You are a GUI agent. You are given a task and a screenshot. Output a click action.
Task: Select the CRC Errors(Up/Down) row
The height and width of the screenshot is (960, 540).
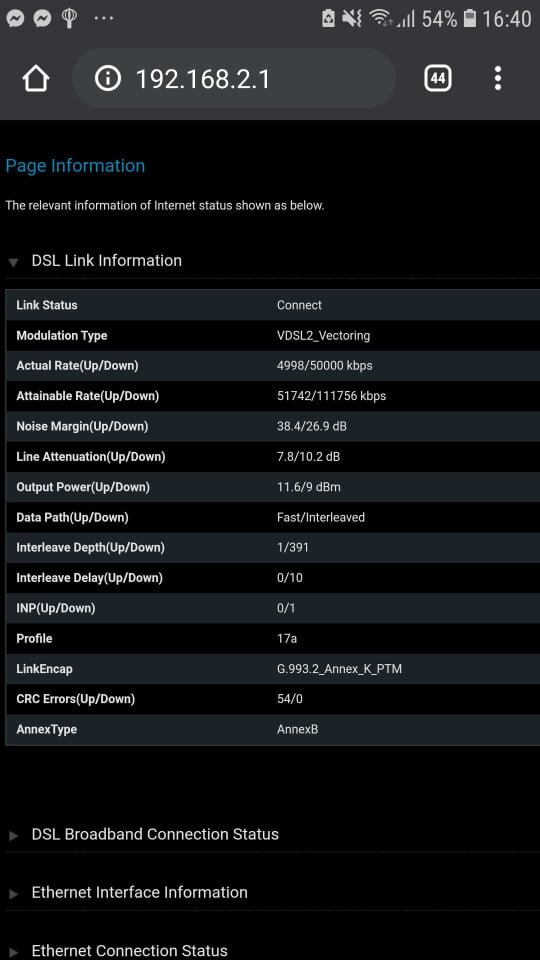[x=272, y=699]
